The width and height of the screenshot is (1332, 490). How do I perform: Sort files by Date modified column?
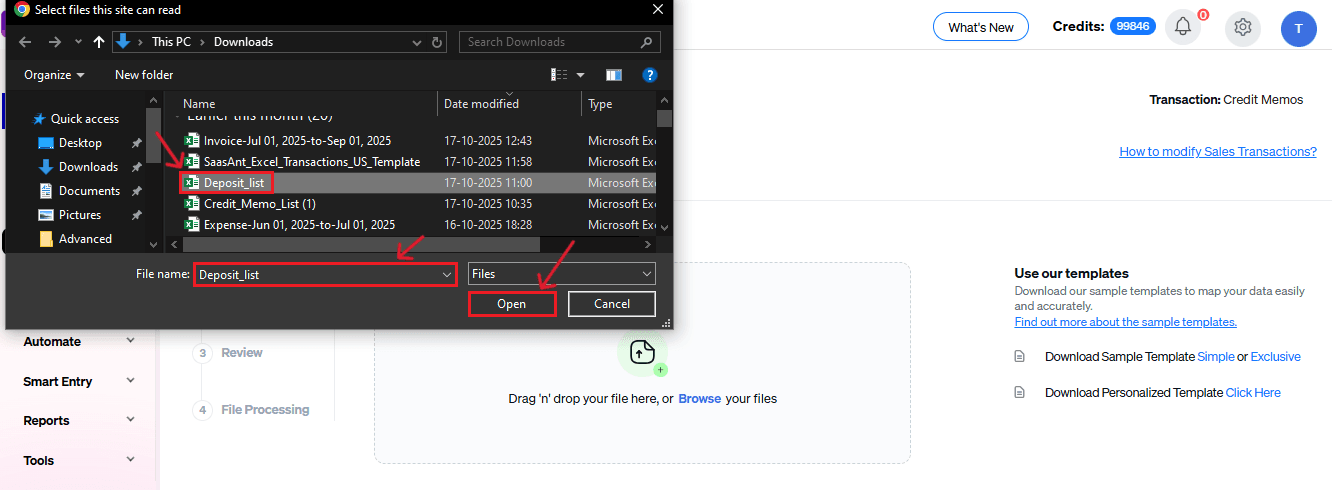[x=481, y=104]
